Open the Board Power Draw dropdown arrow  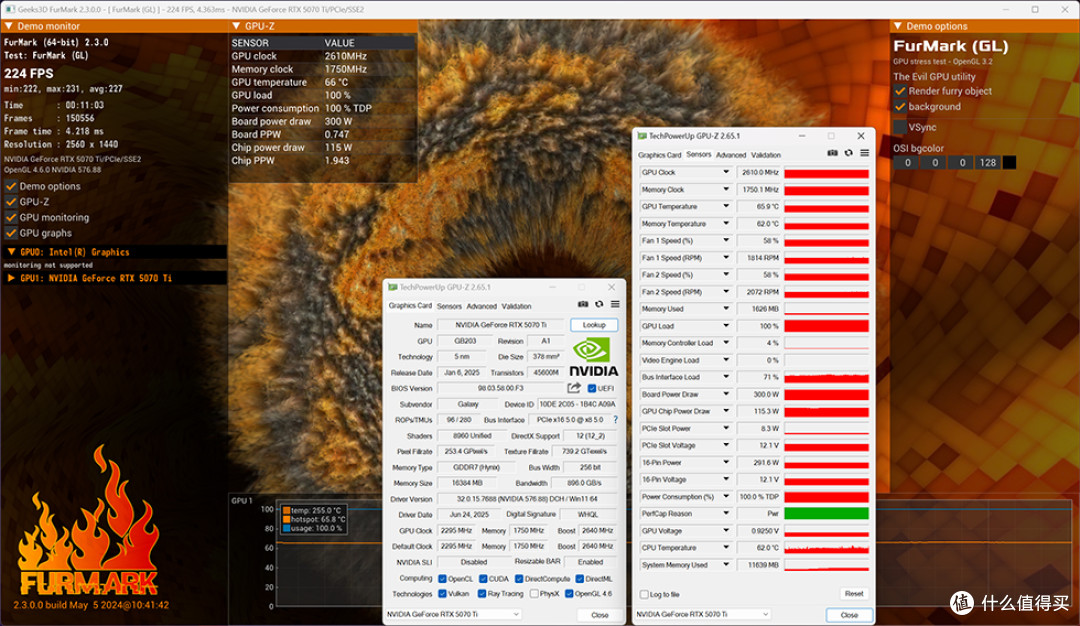[725, 394]
